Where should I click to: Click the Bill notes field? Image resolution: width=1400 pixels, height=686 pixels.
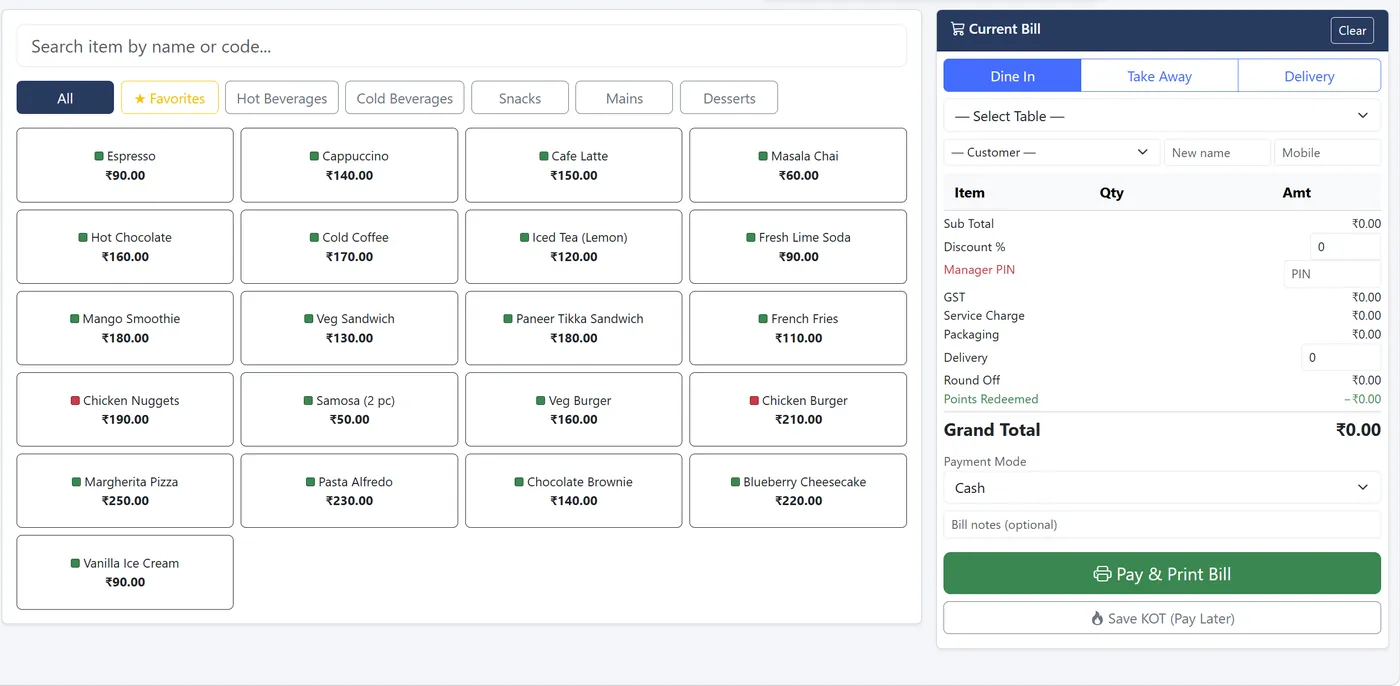pos(1162,525)
